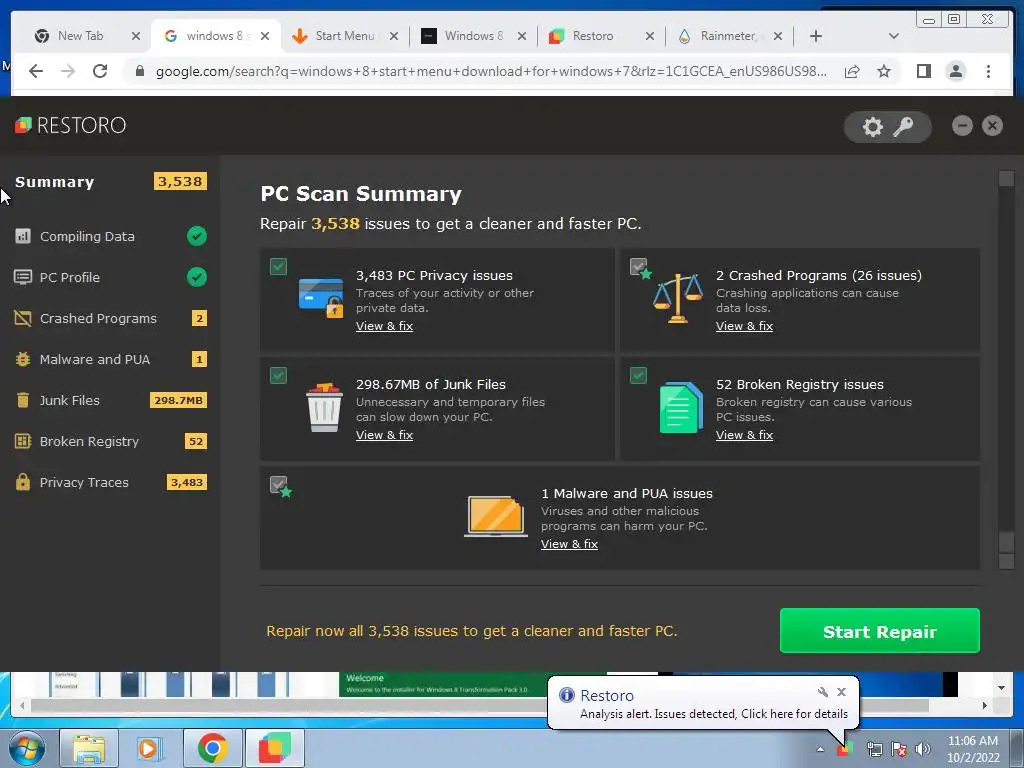Screen dimensions: 1024x768
Task: Dismiss the Restoro notification balloon
Action: (841, 692)
